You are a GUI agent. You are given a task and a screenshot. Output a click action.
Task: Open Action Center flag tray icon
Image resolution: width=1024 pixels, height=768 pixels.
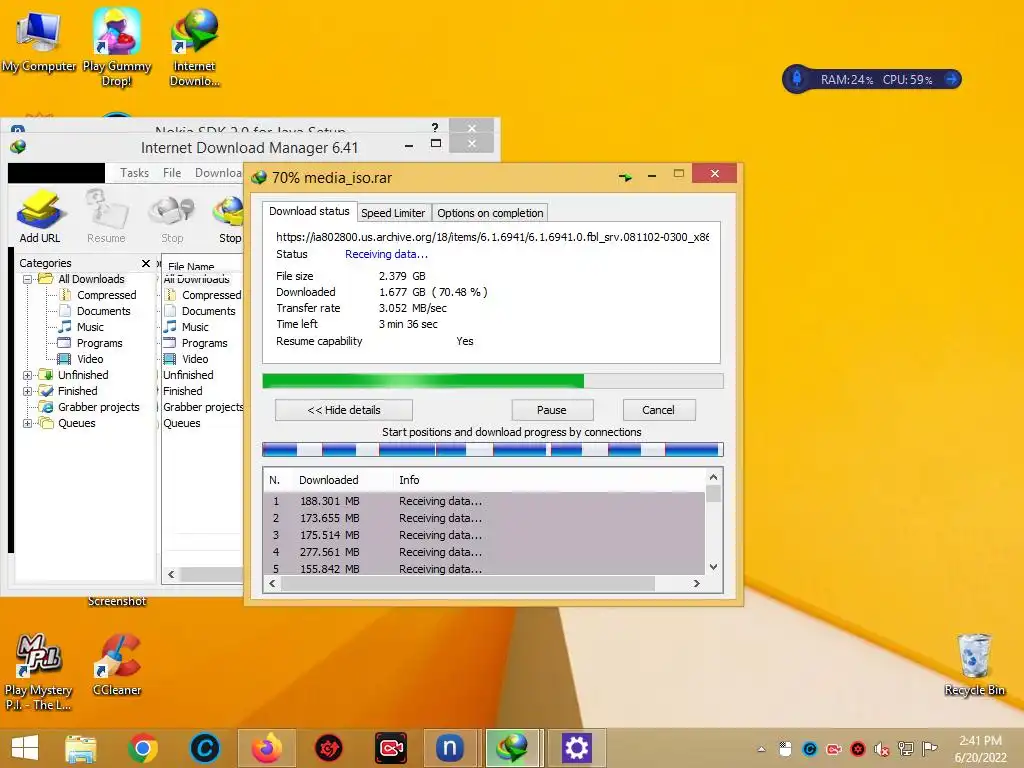pyautogui.click(x=930, y=749)
